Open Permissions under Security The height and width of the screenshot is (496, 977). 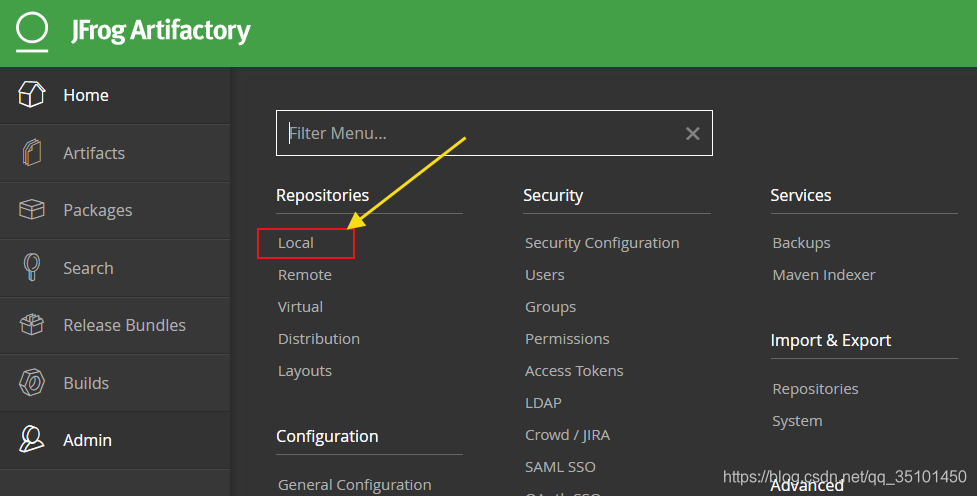pyautogui.click(x=567, y=339)
